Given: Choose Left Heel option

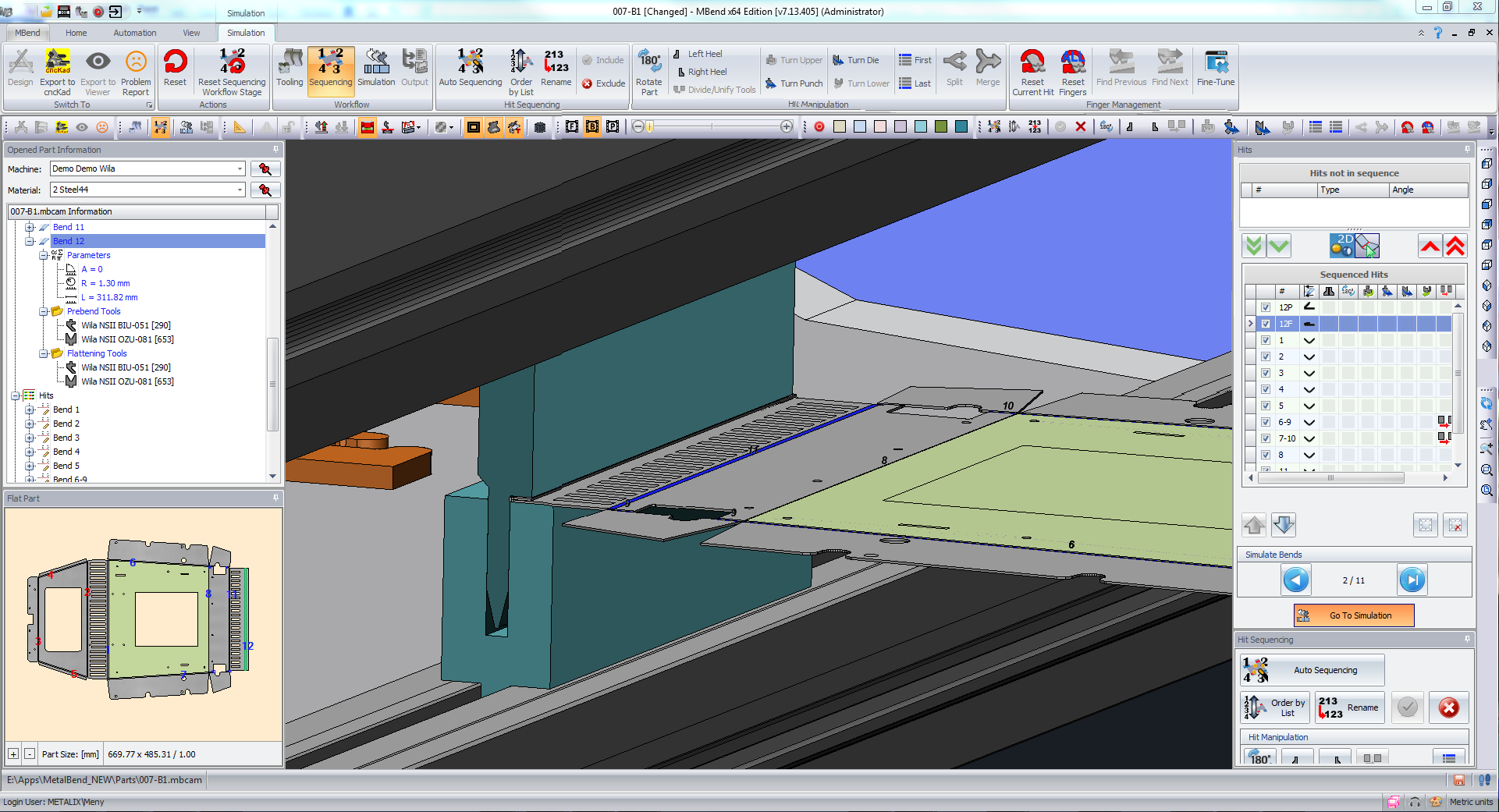Looking at the screenshot, I should click(698, 54).
